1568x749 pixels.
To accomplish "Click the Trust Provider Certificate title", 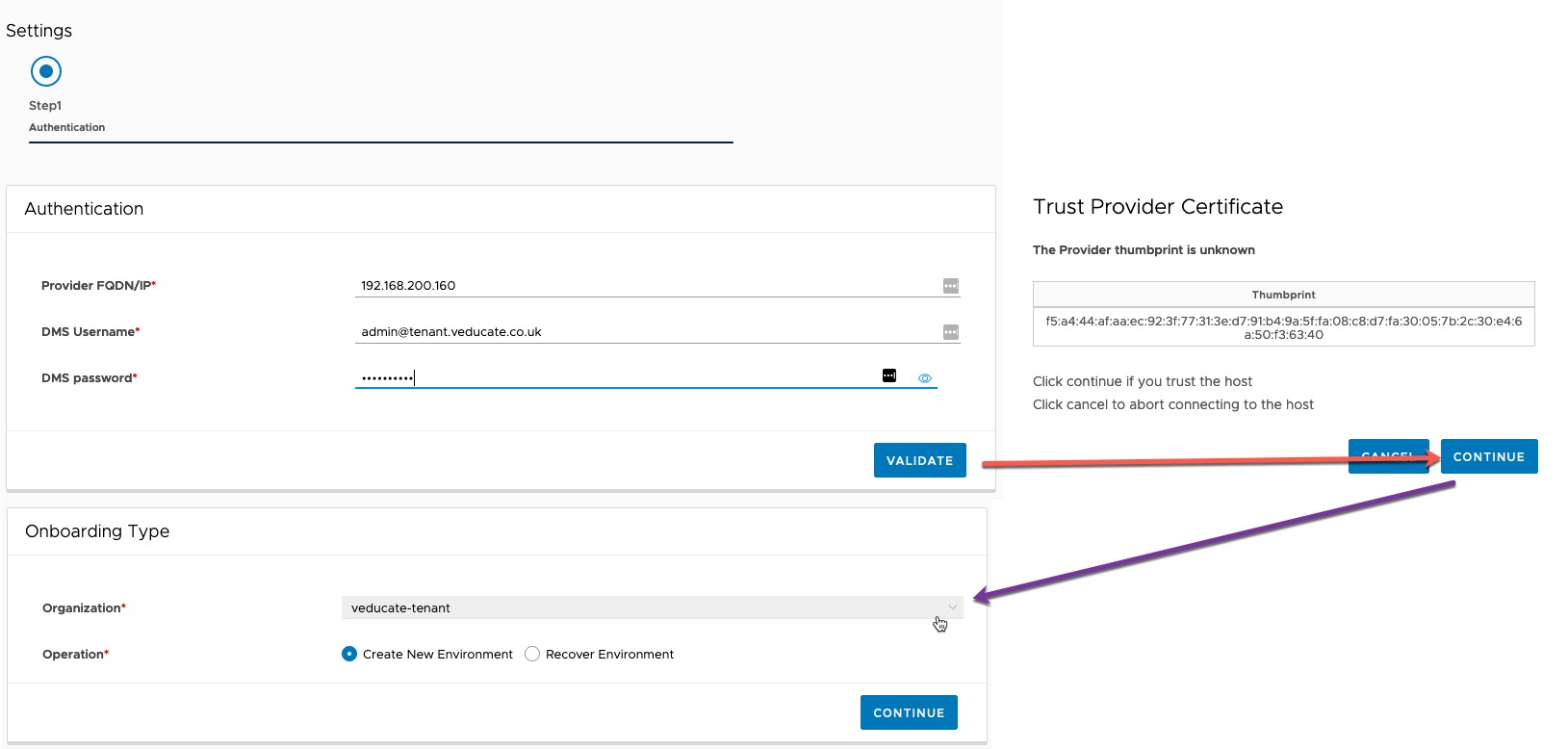I will 1158,207.
